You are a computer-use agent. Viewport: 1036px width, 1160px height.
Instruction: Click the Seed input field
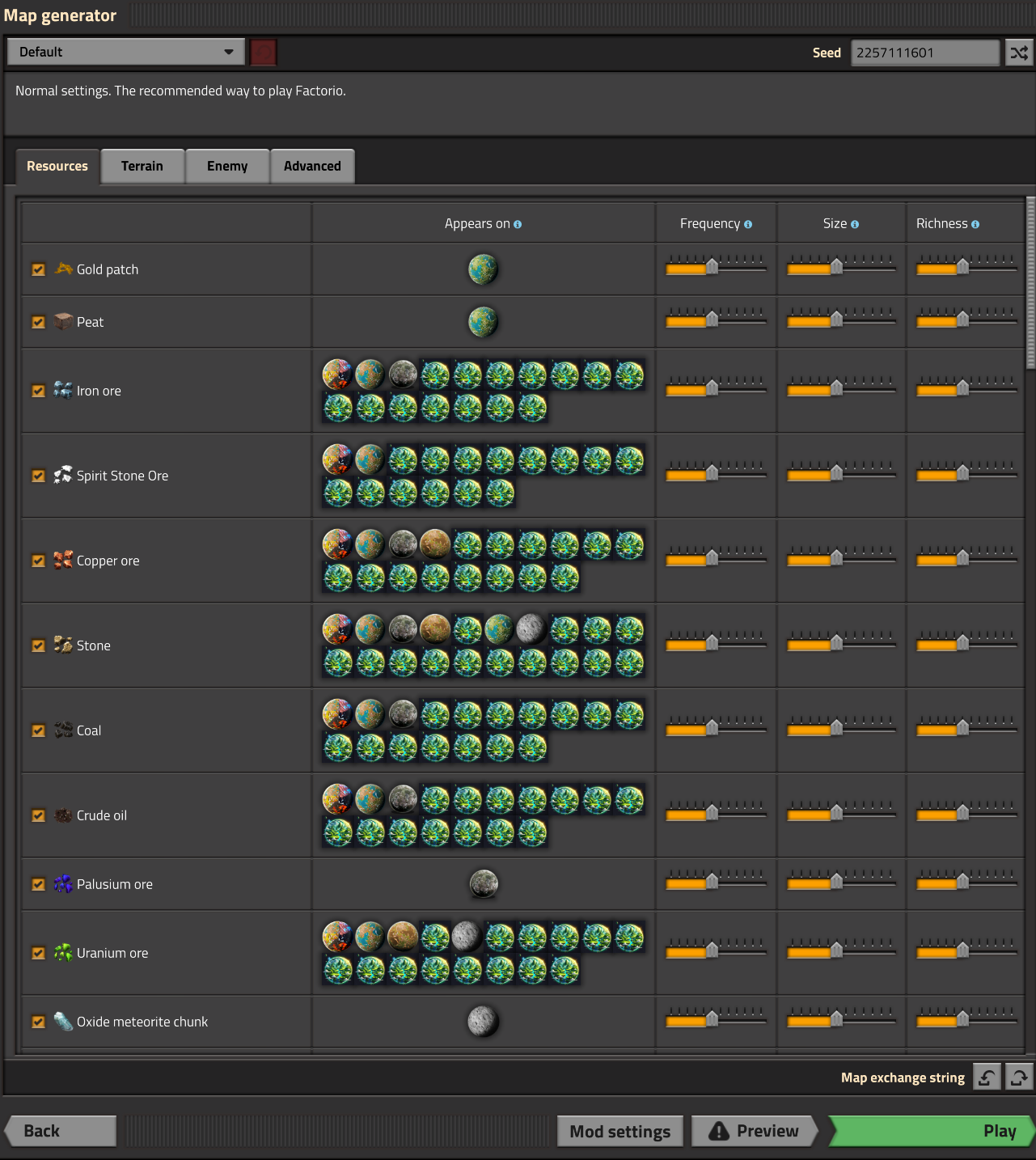[x=925, y=53]
